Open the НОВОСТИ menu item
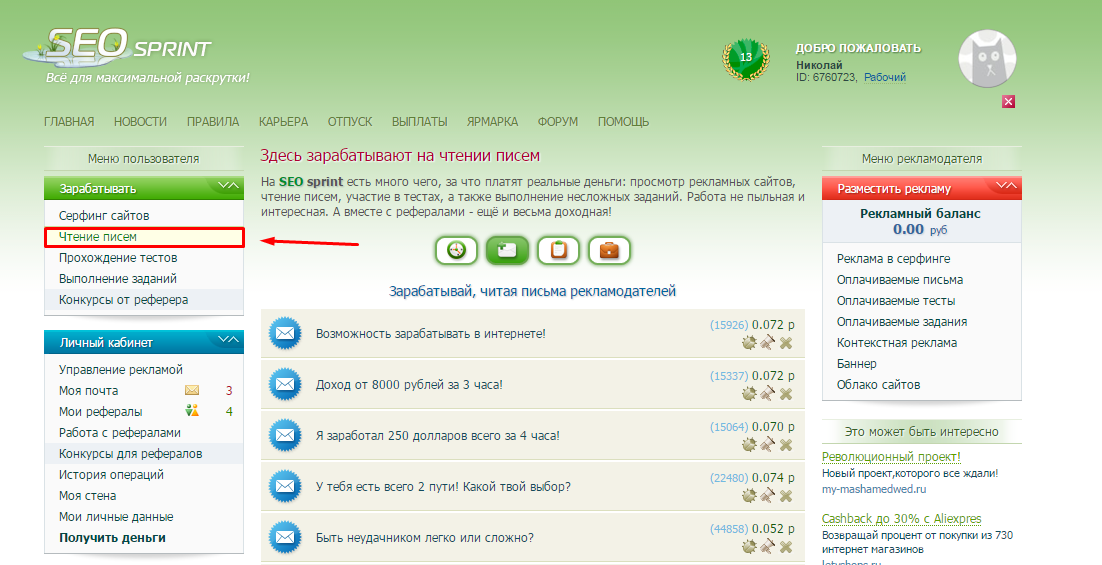The height and width of the screenshot is (565, 1102). pos(141,122)
